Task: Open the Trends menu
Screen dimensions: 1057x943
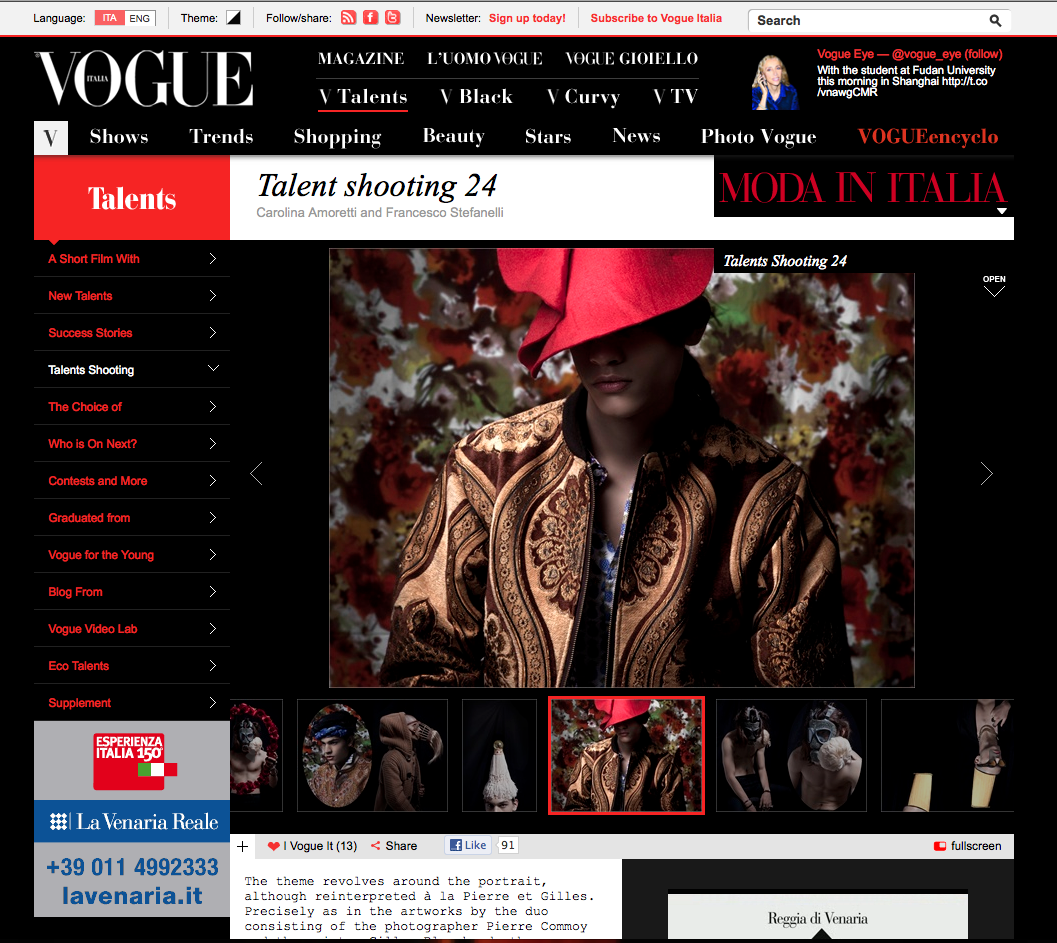Action: [221, 137]
